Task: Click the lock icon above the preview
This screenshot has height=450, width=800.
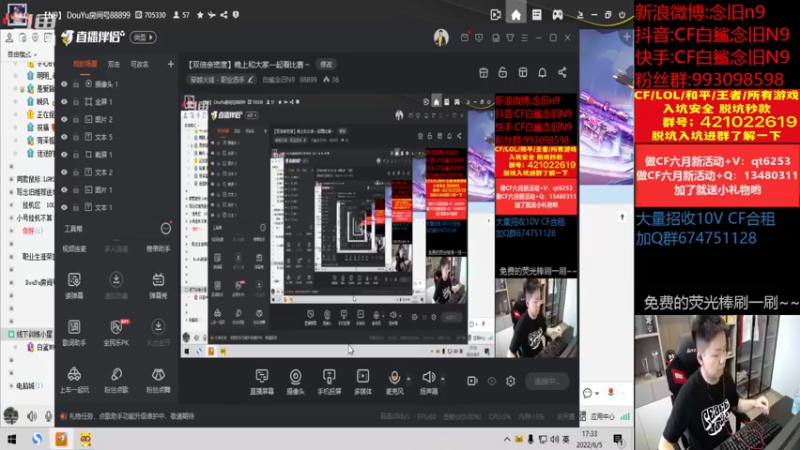Action: [503, 72]
